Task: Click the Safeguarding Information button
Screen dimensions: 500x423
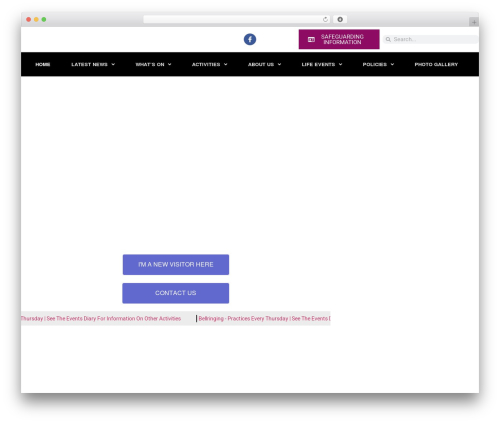Action: pyautogui.click(x=339, y=39)
